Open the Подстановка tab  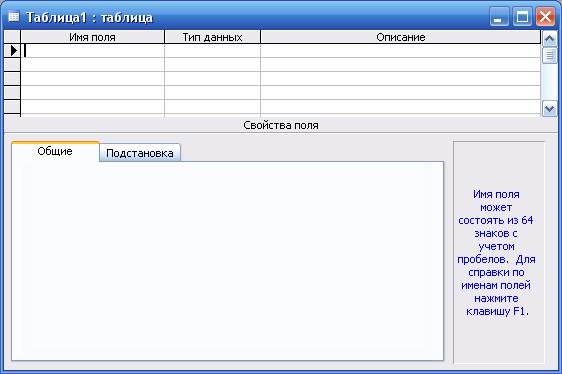(140, 153)
